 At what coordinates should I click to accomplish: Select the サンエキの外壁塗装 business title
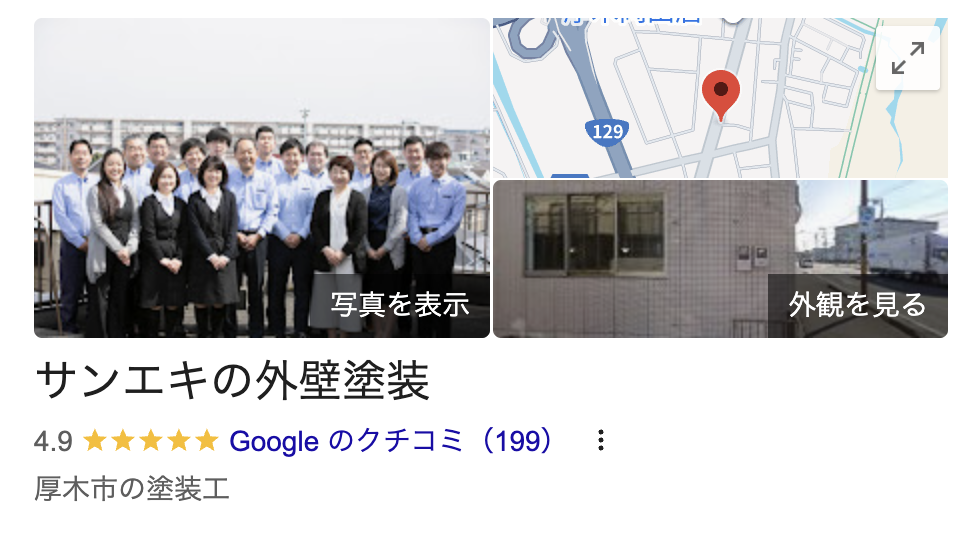pyautogui.click(x=232, y=381)
